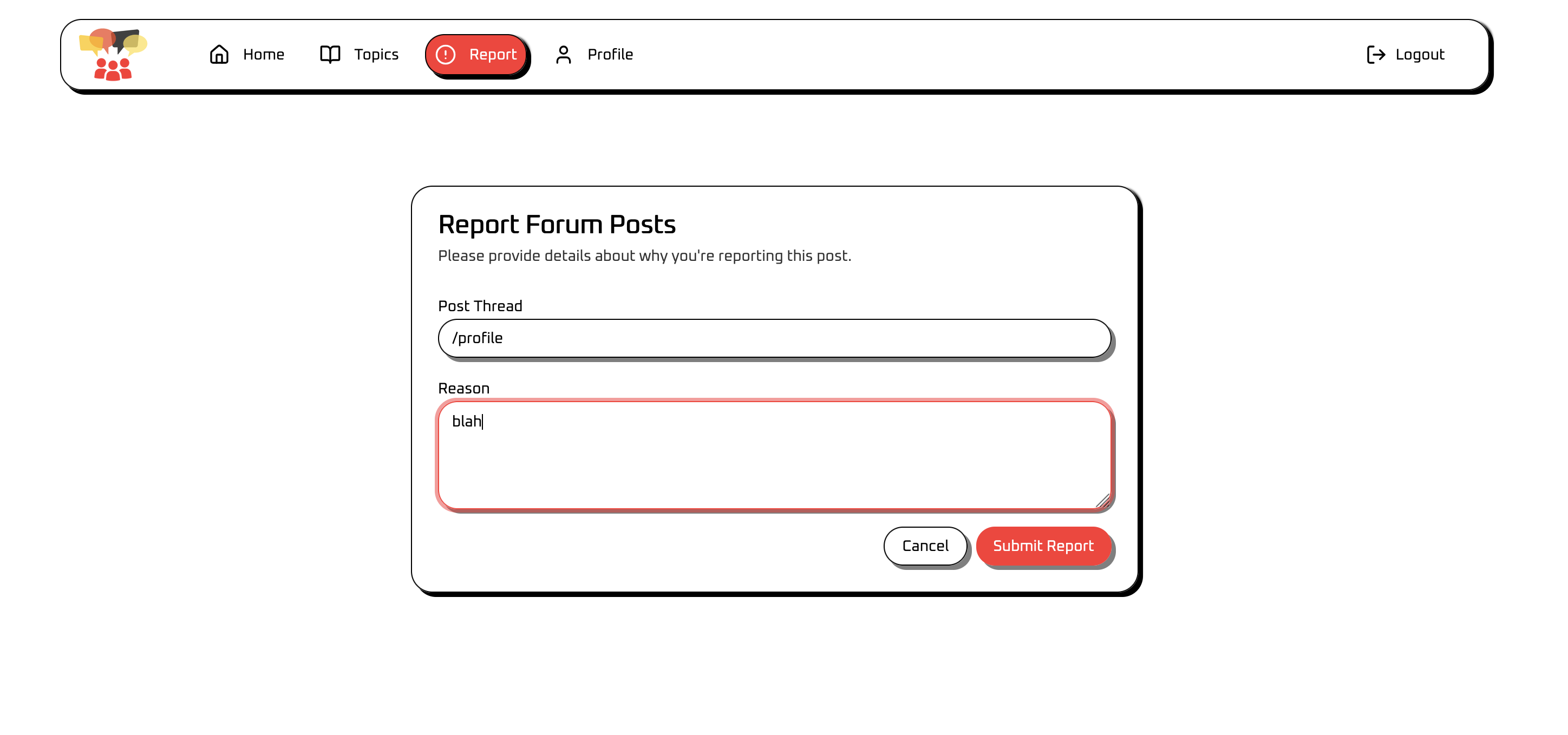Viewport: 1568px width, 735px height.
Task: Select the Report nav label
Action: 492,55
